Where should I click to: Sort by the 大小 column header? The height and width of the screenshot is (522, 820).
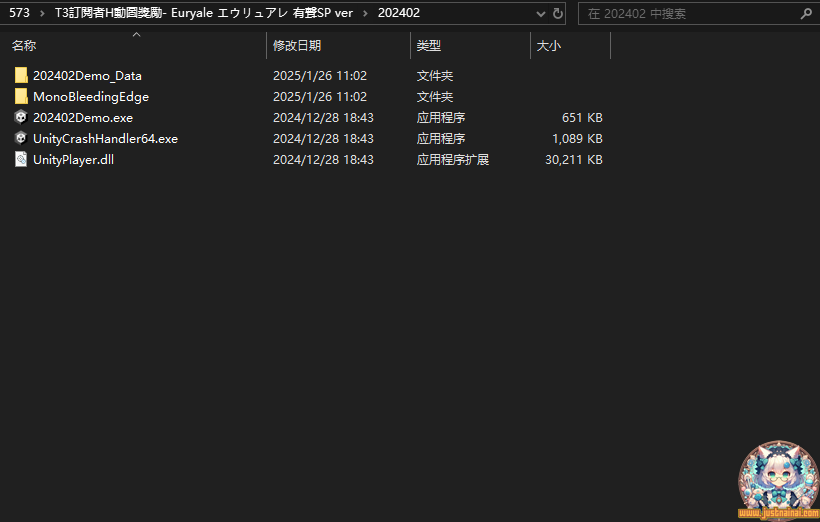point(549,46)
